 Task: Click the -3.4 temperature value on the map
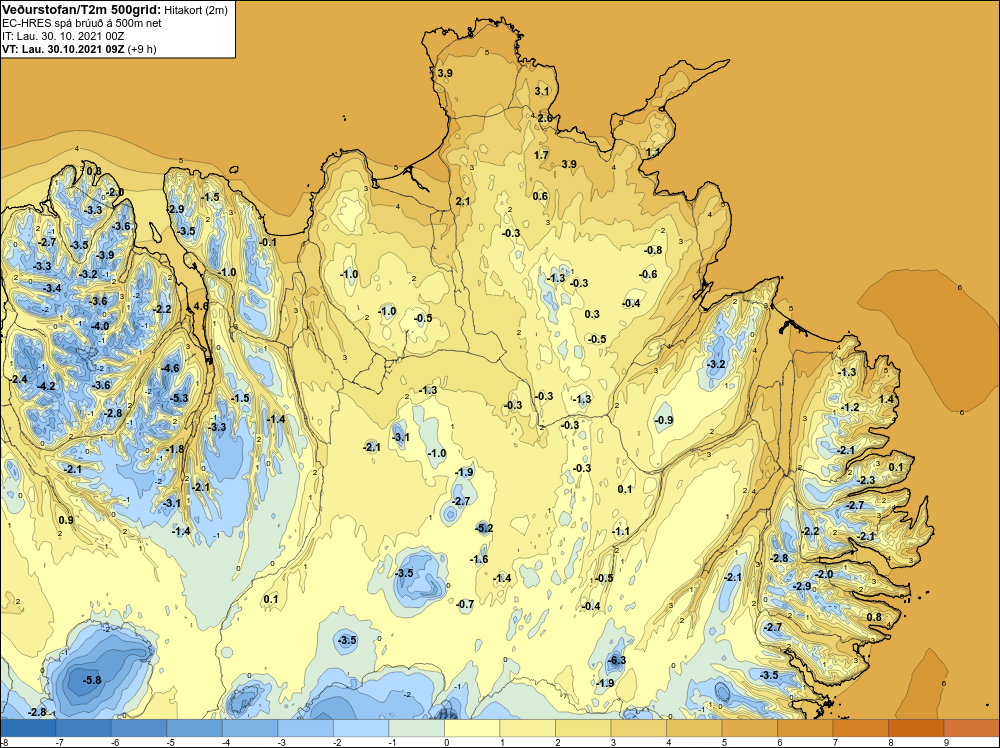click(x=52, y=288)
